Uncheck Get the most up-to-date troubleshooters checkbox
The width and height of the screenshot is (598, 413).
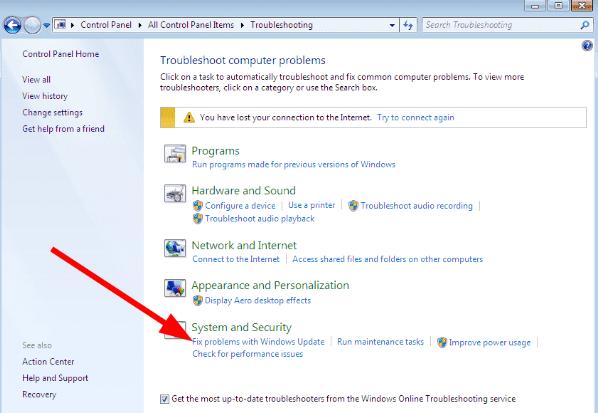click(164, 399)
